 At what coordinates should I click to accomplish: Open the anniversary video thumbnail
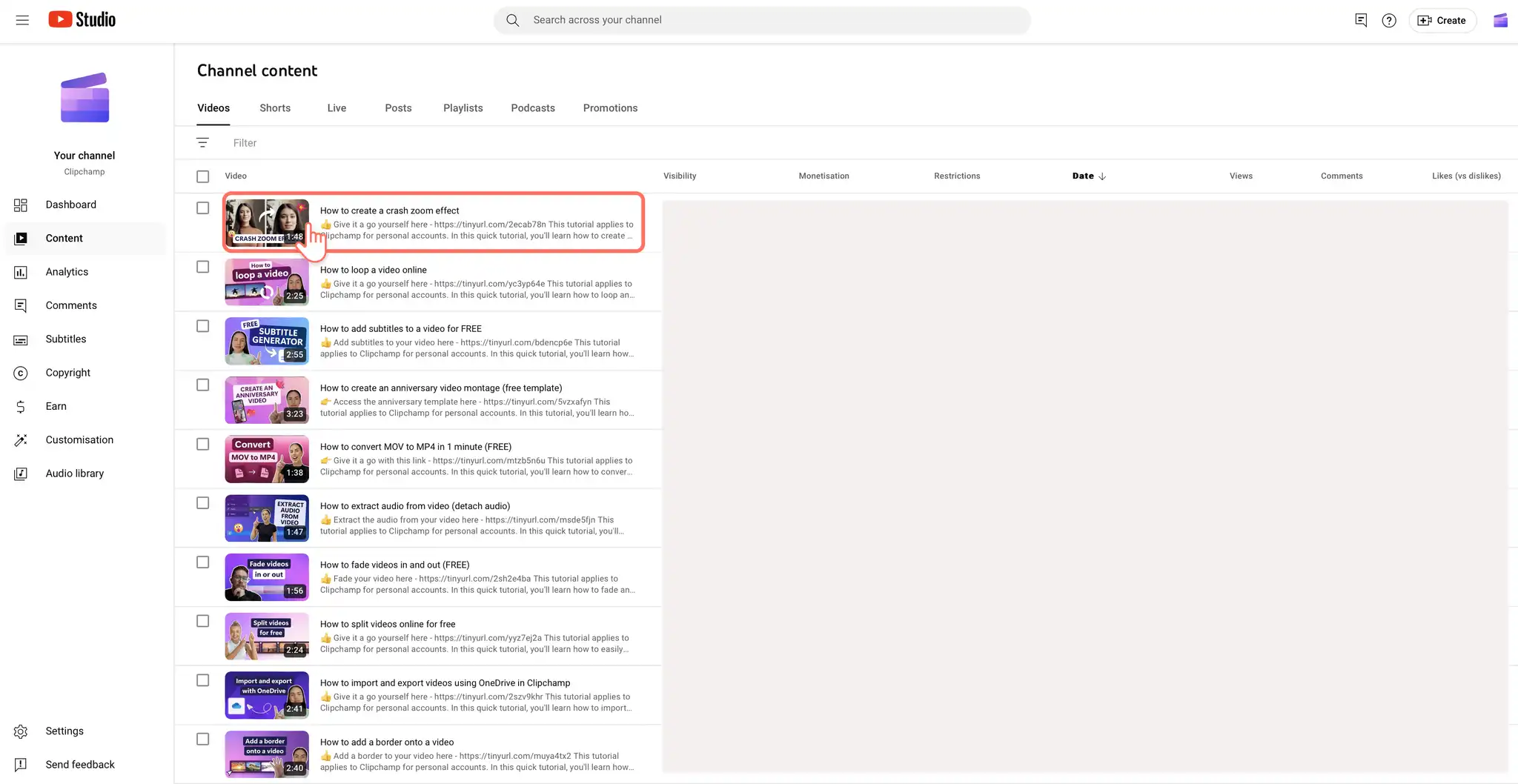pos(267,399)
